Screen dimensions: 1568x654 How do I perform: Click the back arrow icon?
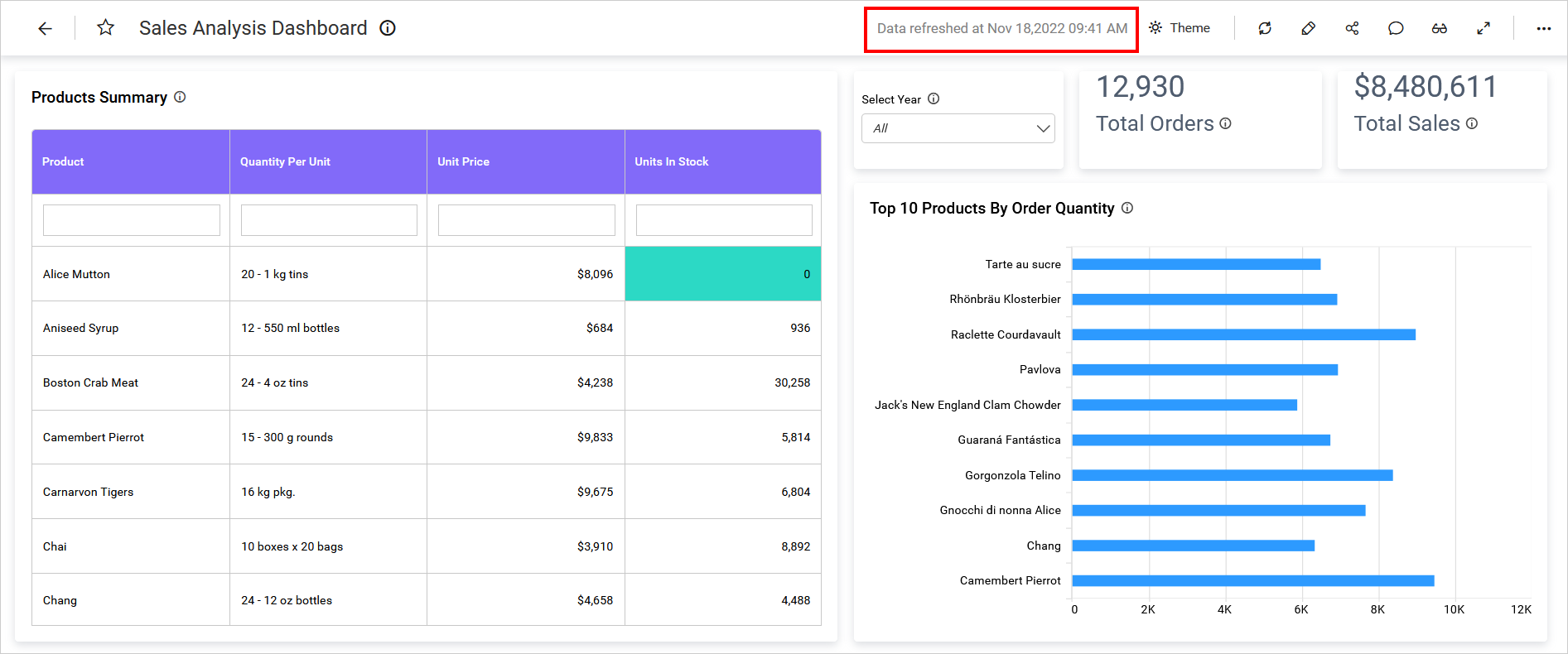click(x=45, y=28)
